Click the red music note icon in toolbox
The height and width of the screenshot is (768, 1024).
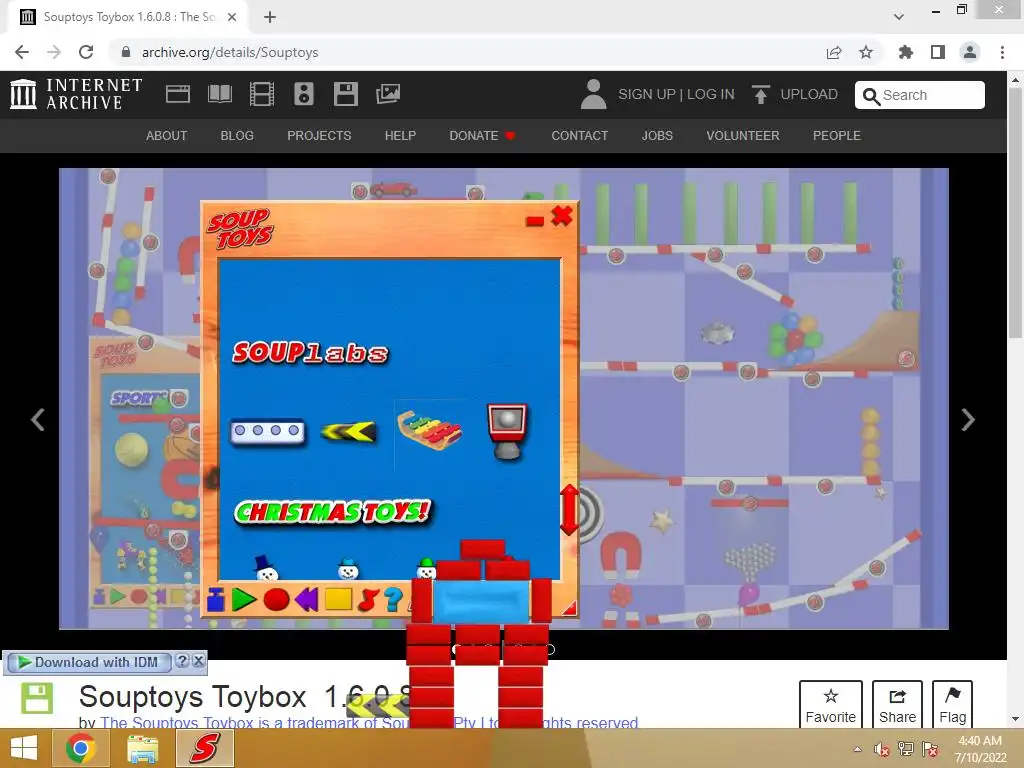(368, 599)
